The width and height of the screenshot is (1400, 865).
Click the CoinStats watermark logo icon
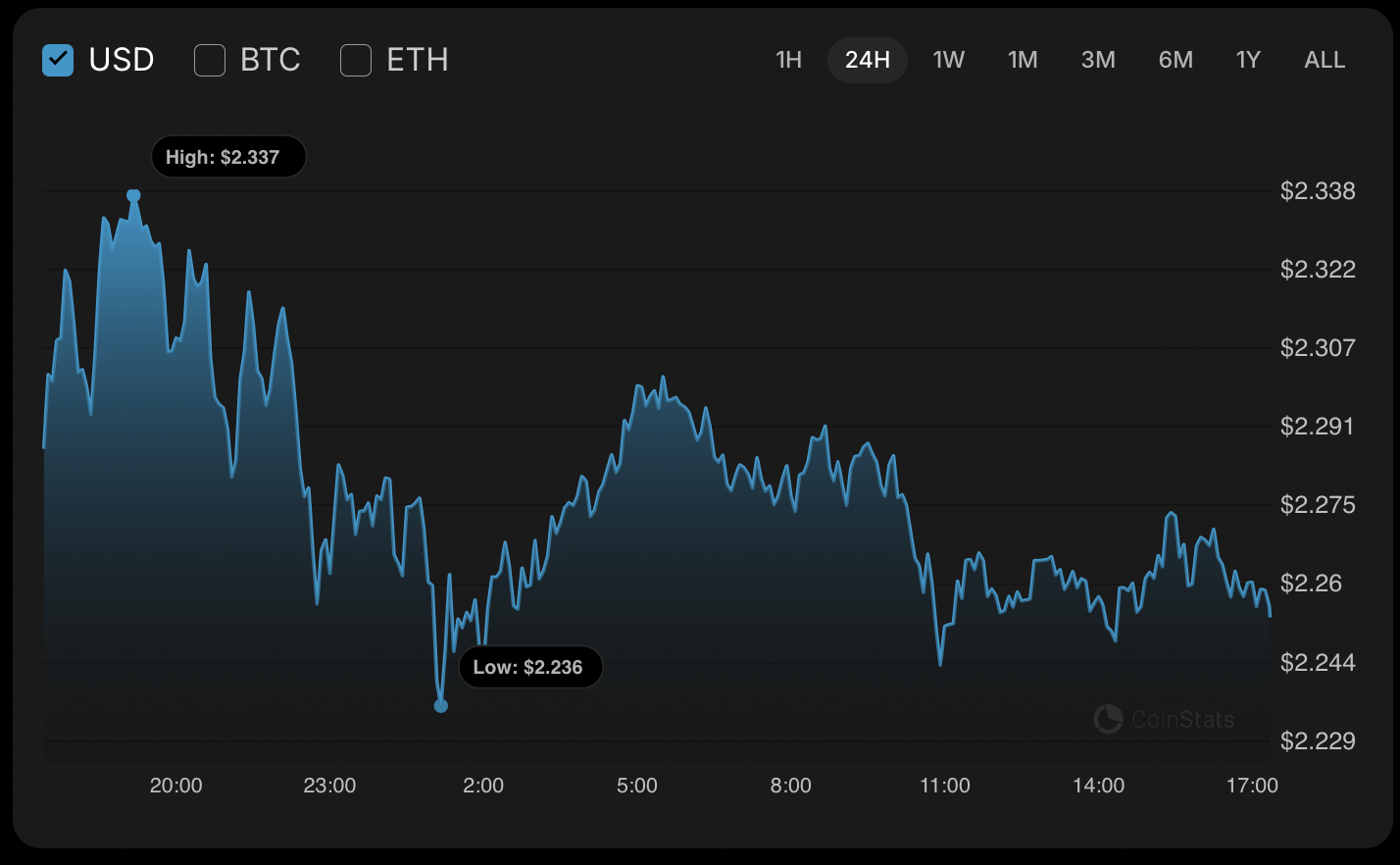(1108, 719)
